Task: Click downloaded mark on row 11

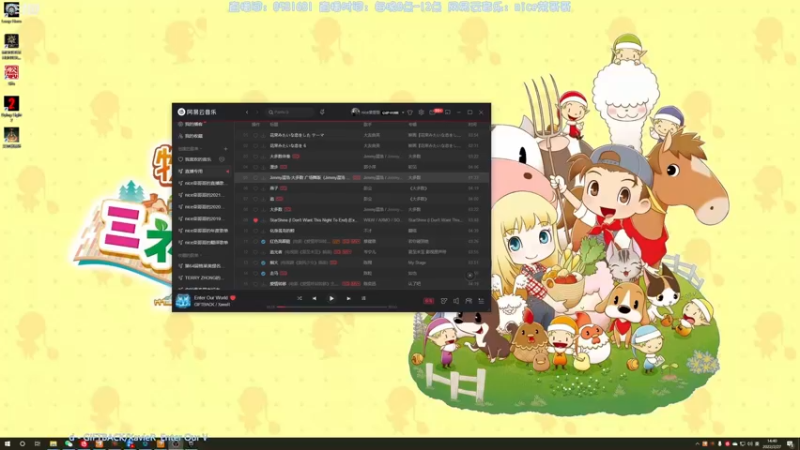Action: [x=264, y=241]
